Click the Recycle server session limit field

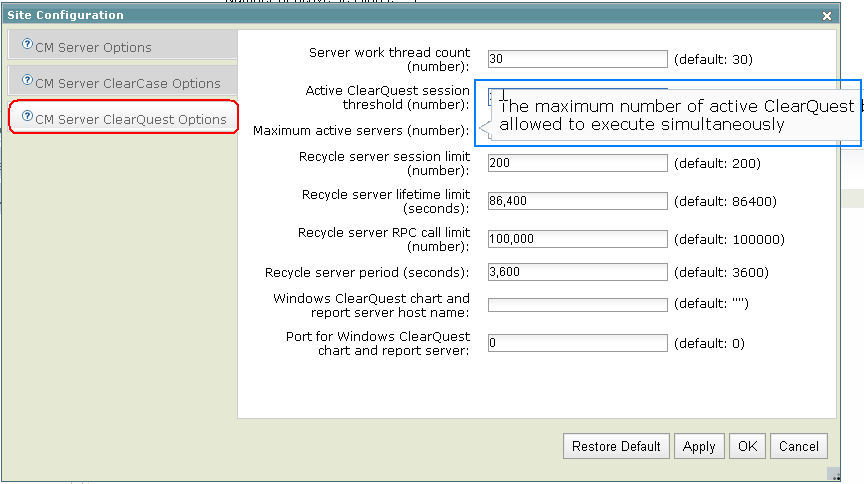[577, 163]
